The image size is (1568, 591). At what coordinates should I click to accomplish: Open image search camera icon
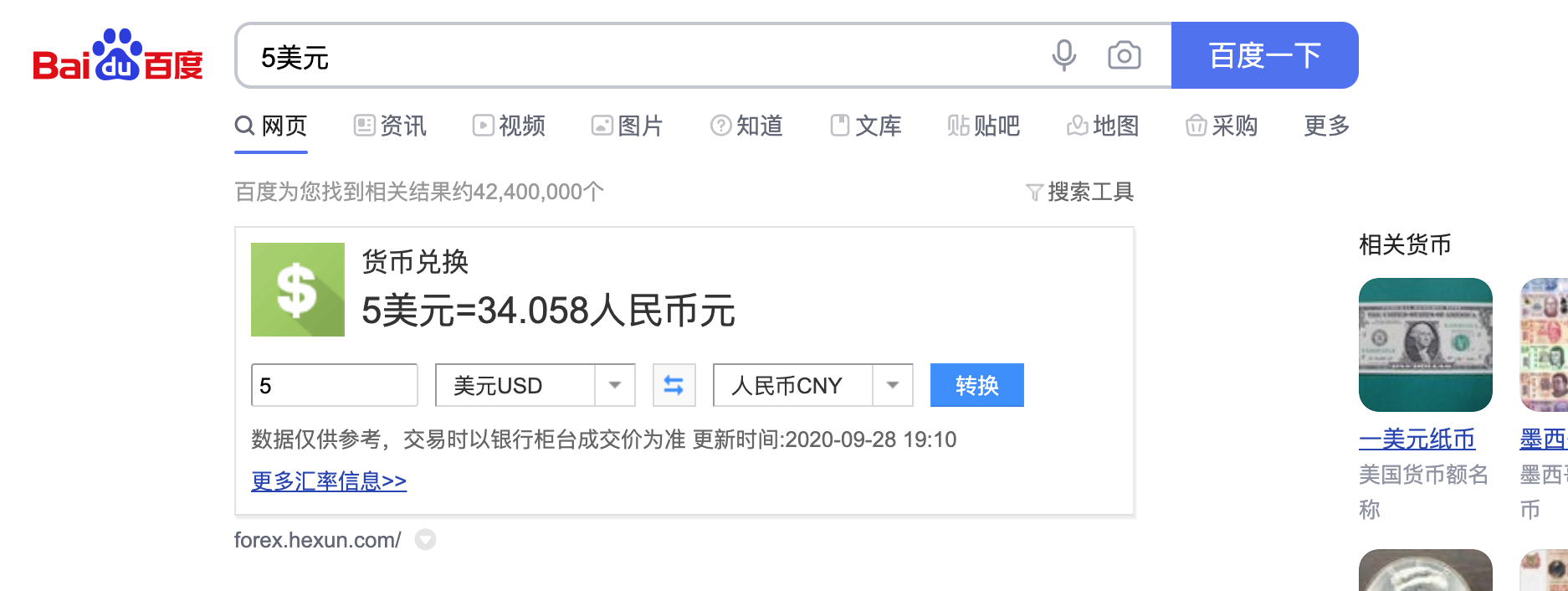coord(1124,55)
